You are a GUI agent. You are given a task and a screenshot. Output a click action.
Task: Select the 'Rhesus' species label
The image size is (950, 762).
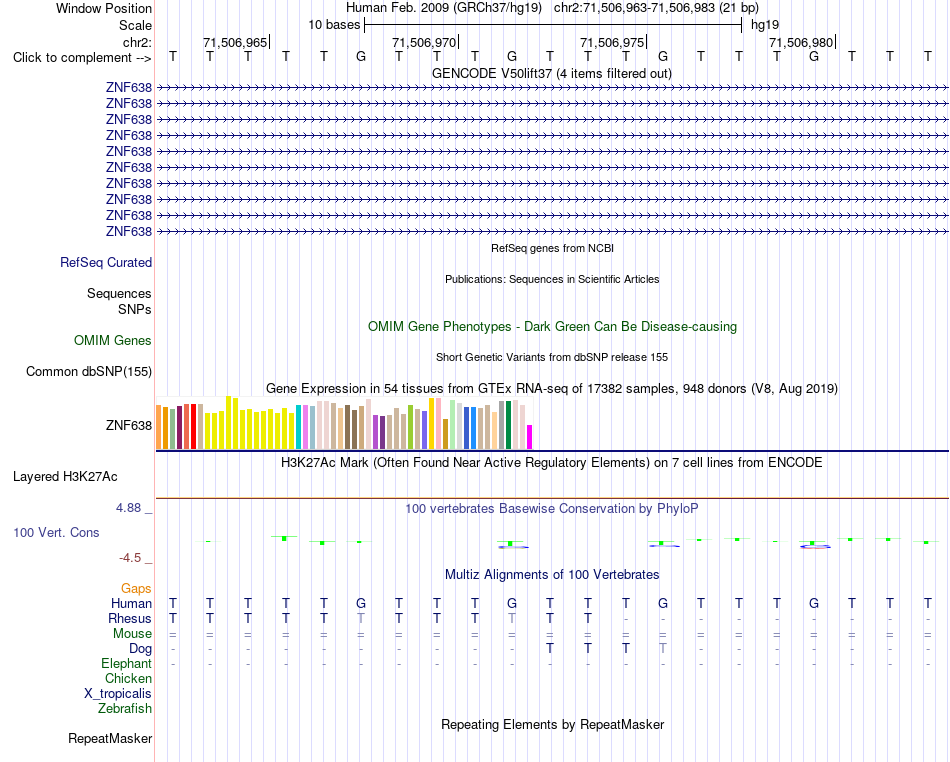[x=130, y=618]
